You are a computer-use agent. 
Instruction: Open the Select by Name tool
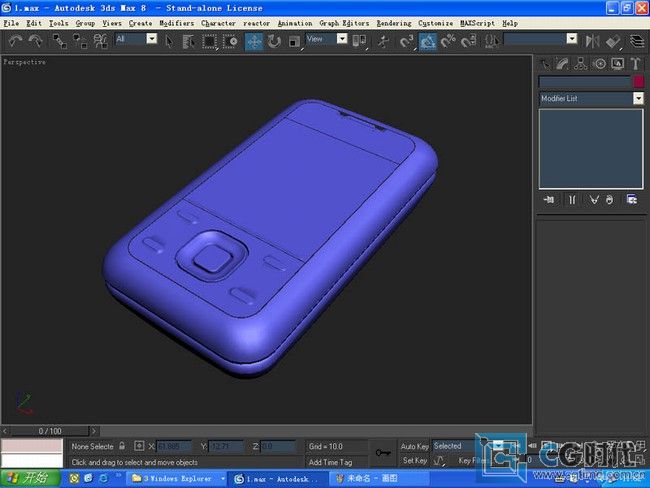(x=189, y=41)
